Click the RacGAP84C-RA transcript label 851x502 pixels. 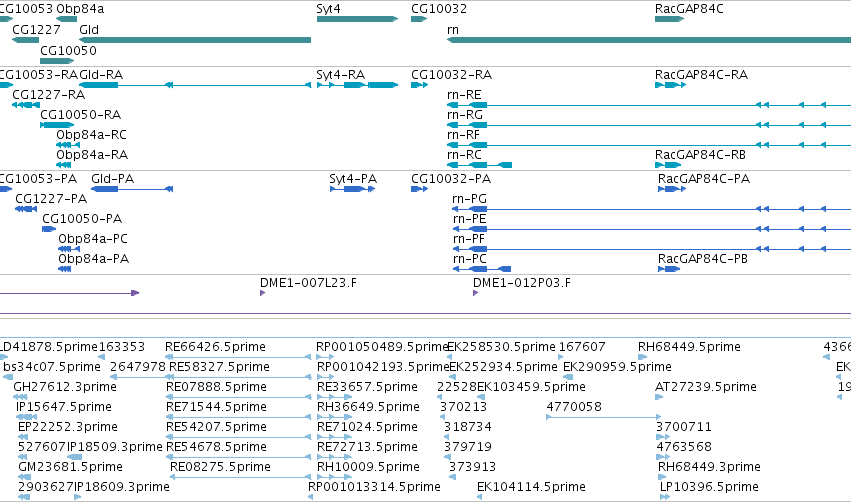click(x=701, y=74)
